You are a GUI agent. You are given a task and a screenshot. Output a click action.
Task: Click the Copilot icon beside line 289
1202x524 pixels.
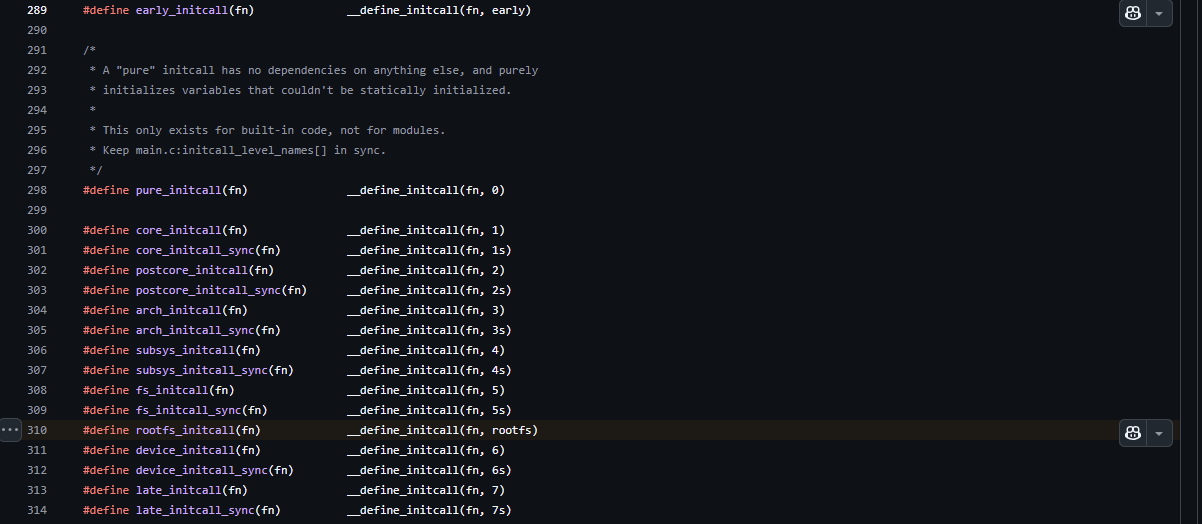(1133, 13)
